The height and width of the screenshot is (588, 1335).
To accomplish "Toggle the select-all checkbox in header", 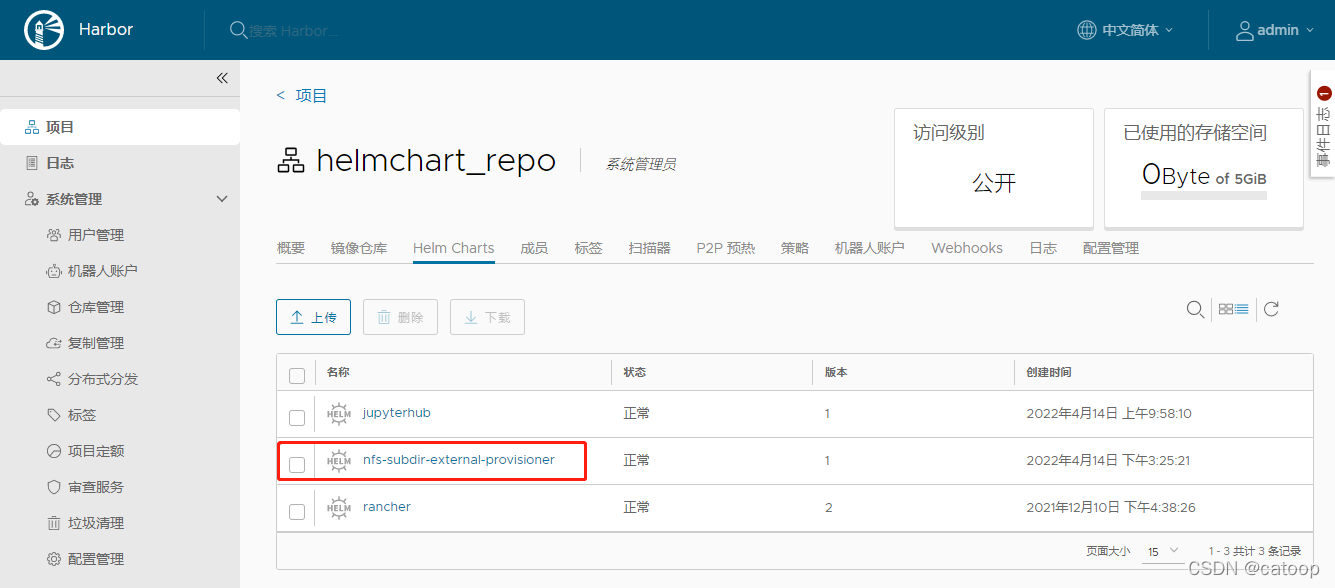I will 297,376.
